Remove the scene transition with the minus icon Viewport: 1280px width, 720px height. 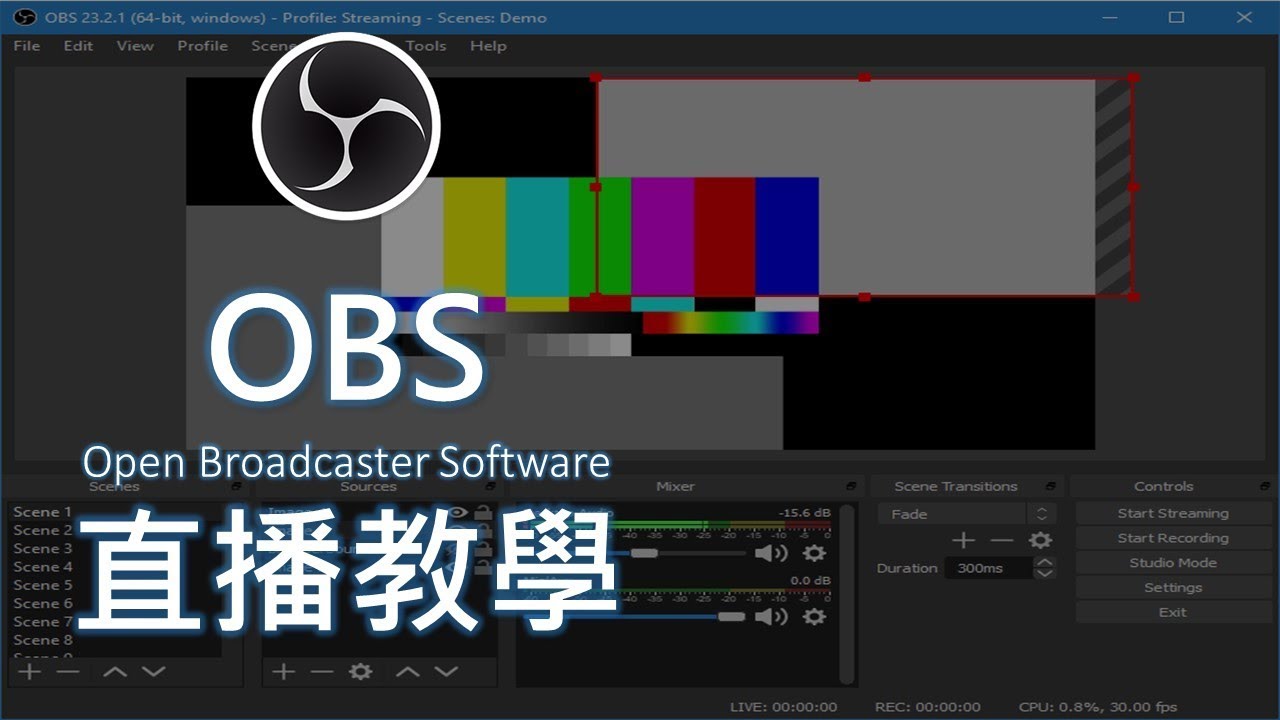point(1002,540)
